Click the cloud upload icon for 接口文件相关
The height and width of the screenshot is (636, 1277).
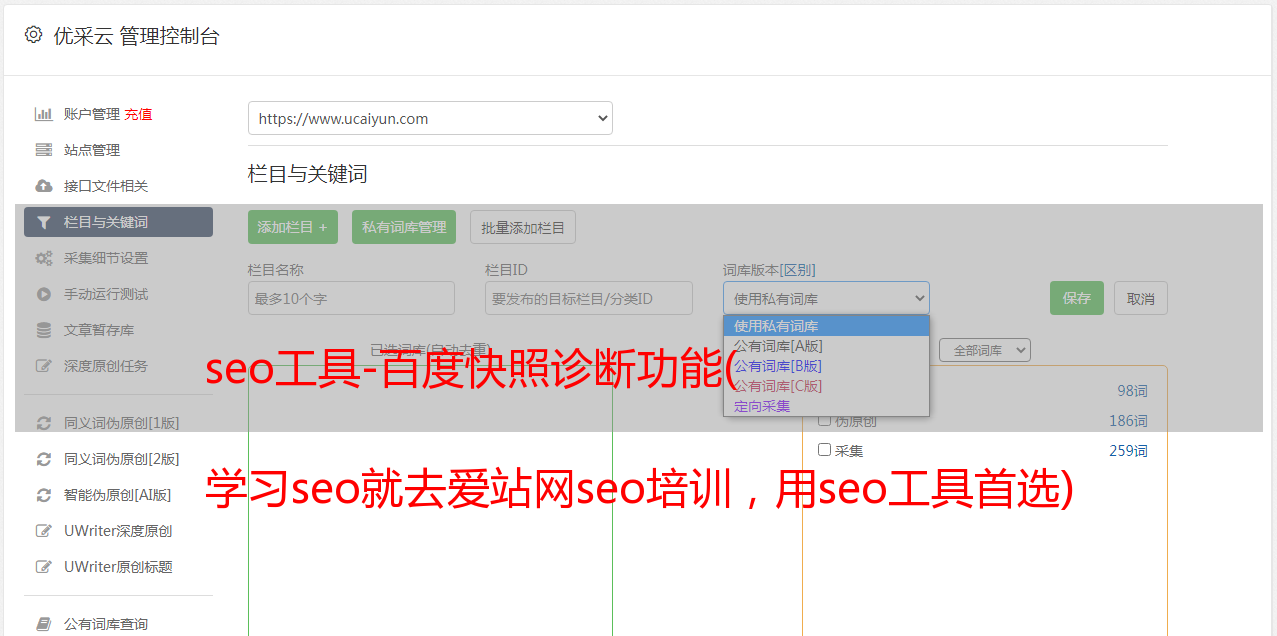click(x=43, y=186)
